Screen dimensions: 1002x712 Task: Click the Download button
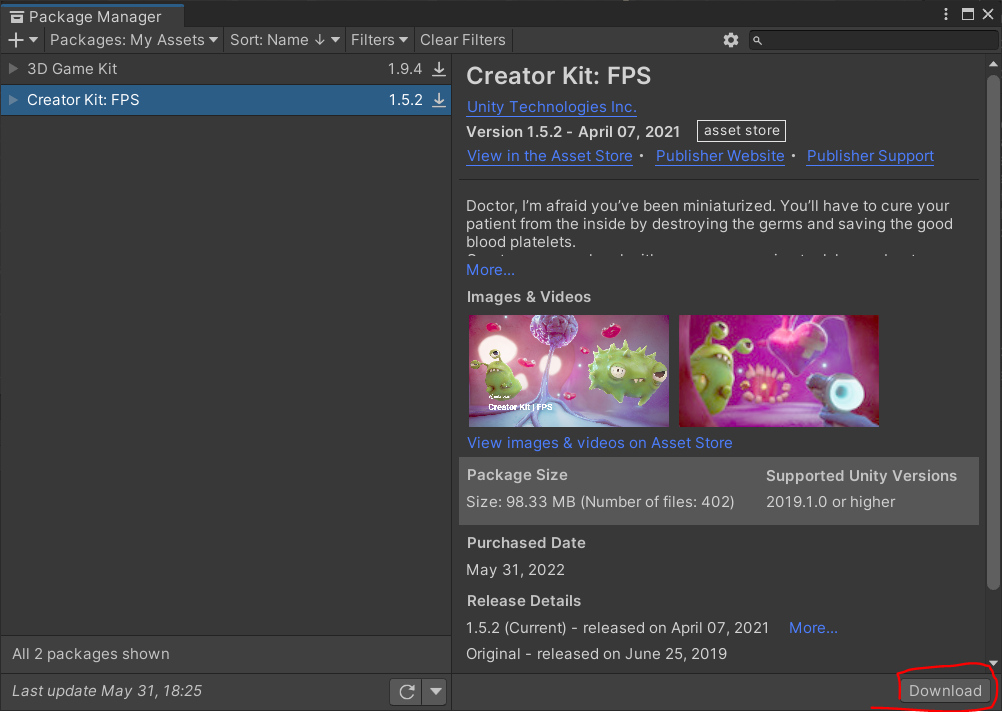click(x=945, y=691)
